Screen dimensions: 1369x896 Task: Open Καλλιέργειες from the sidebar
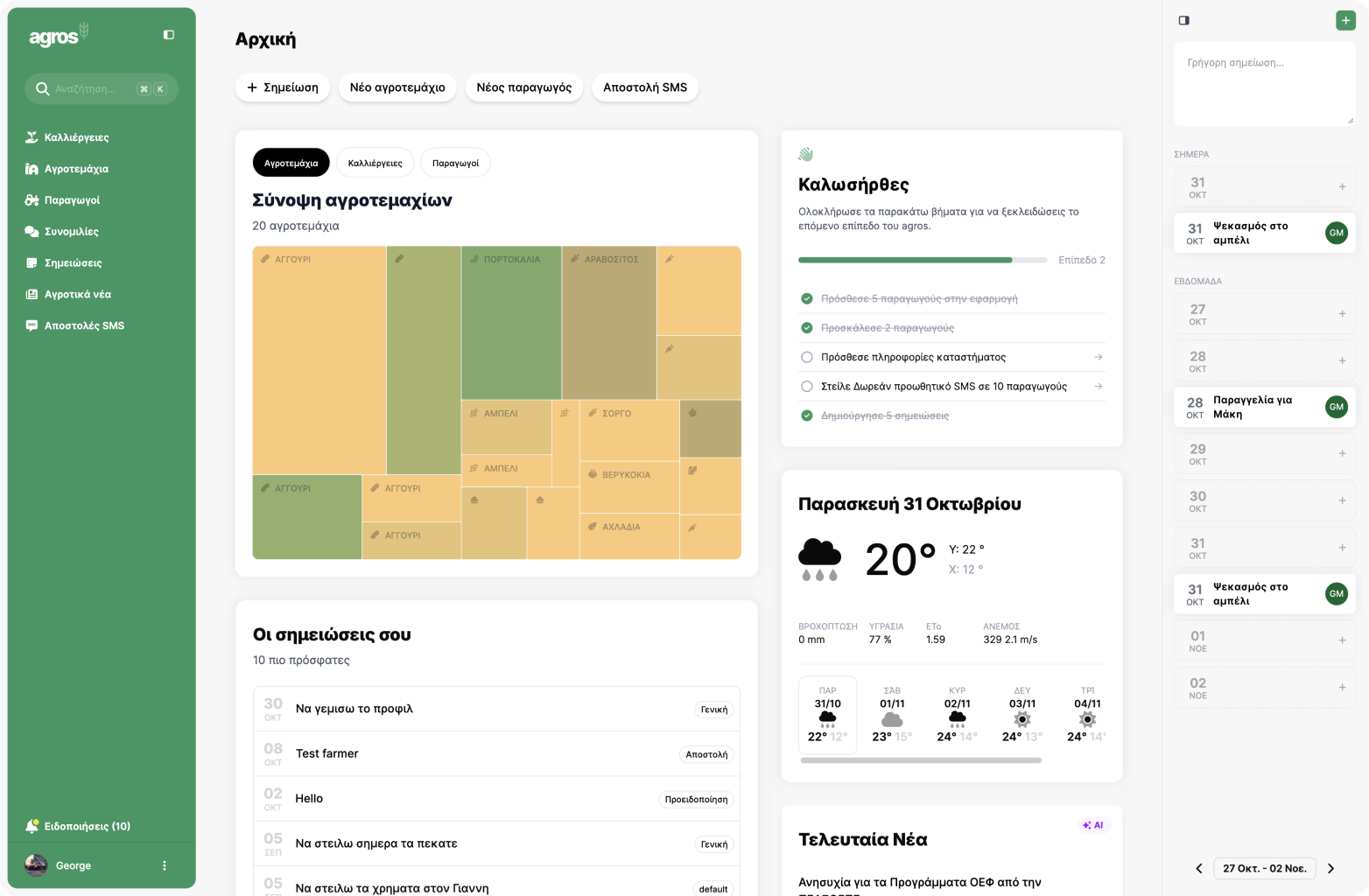coord(76,137)
